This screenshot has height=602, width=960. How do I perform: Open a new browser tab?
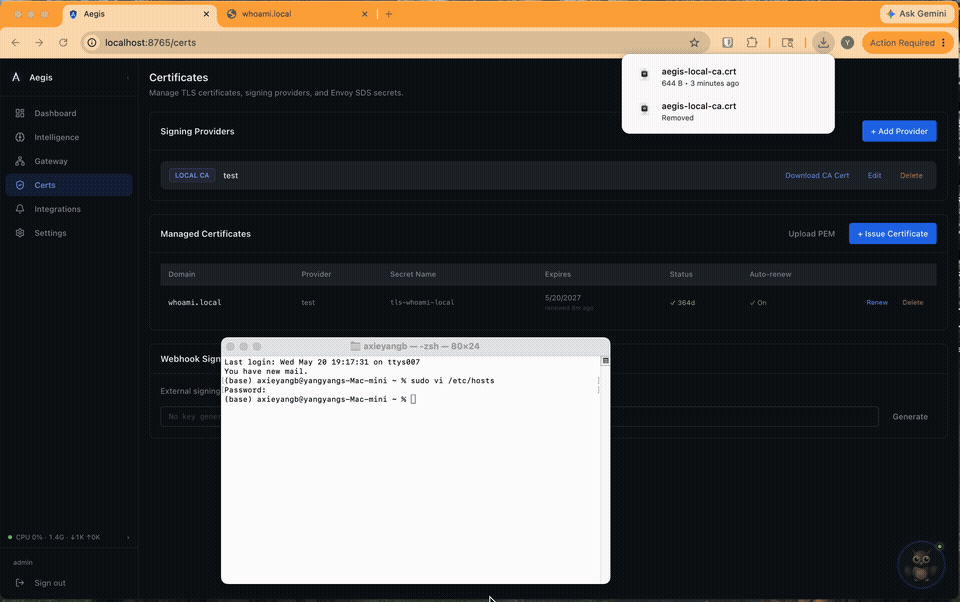[389, 14]
